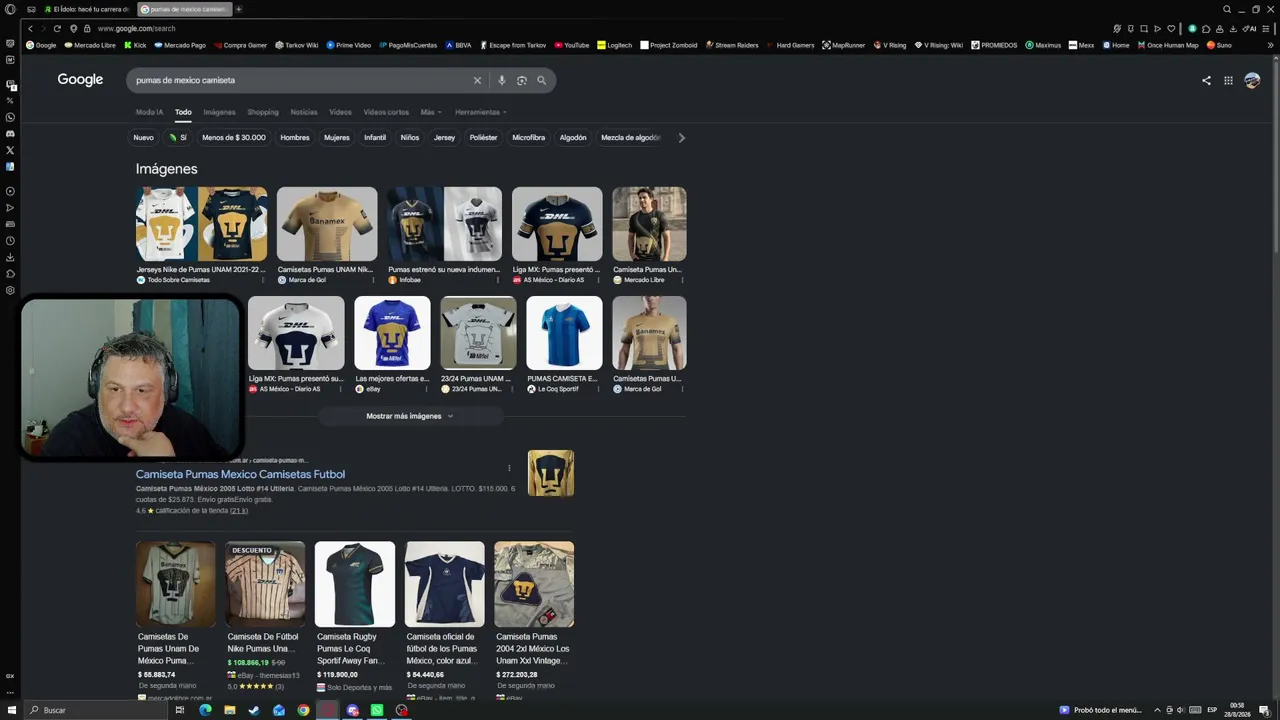Screen dimensions: 1280x720
Task: Open the Herramientas dropdown
Action: (480, 112)
